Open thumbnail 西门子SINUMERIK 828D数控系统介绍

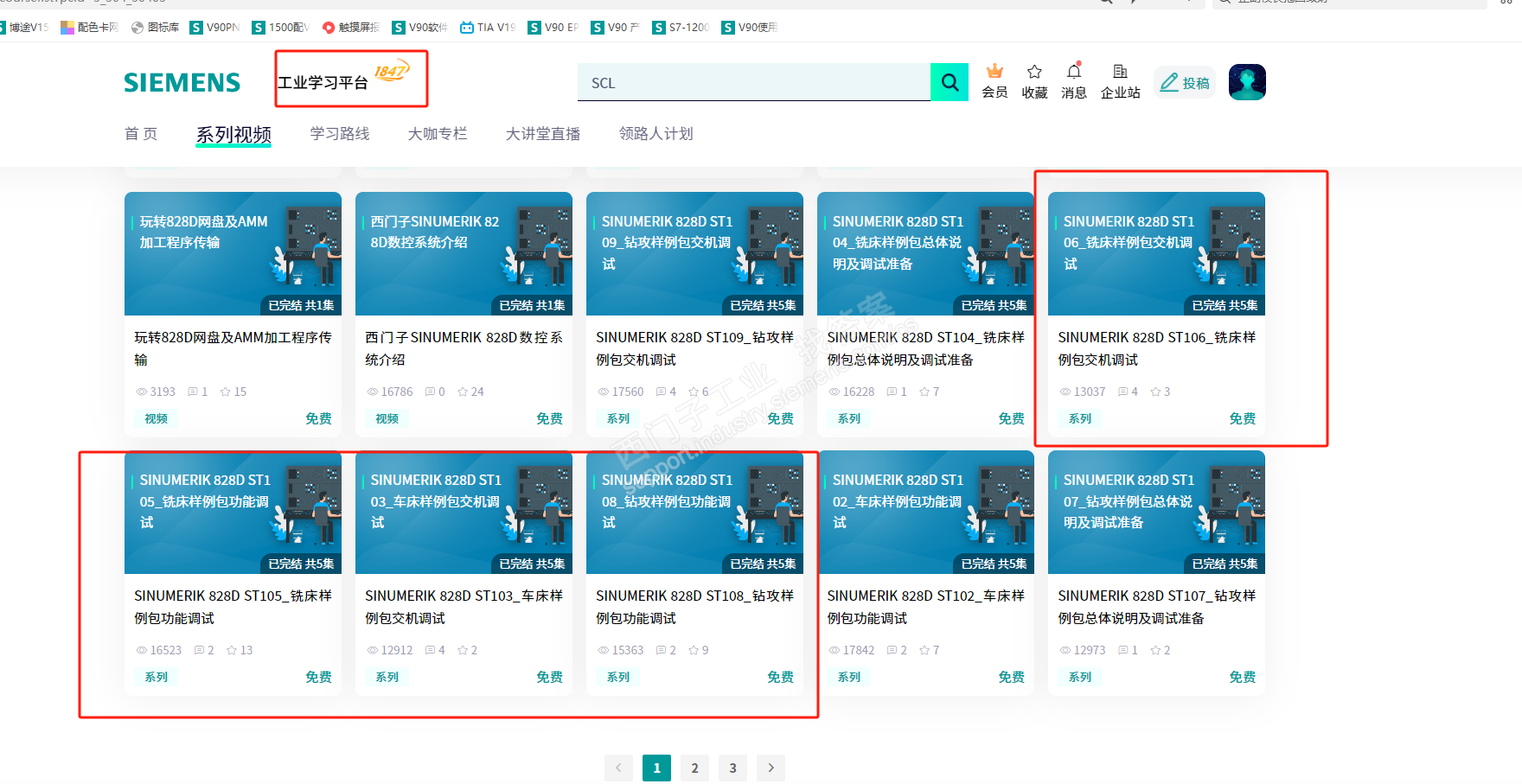point(464,253)
